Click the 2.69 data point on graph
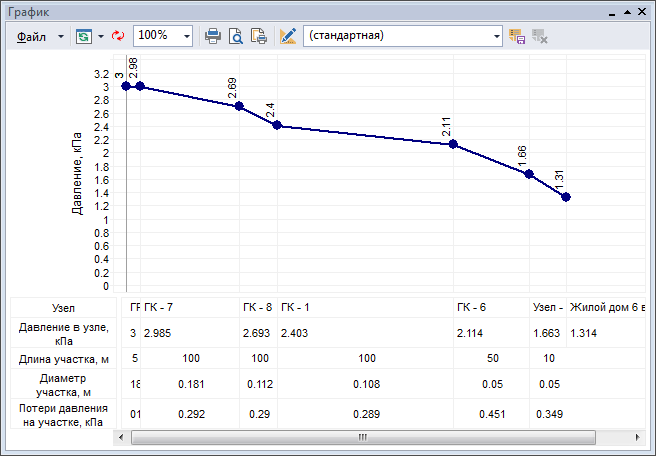The width and height of the screenshot is (656, 456). 239,106
